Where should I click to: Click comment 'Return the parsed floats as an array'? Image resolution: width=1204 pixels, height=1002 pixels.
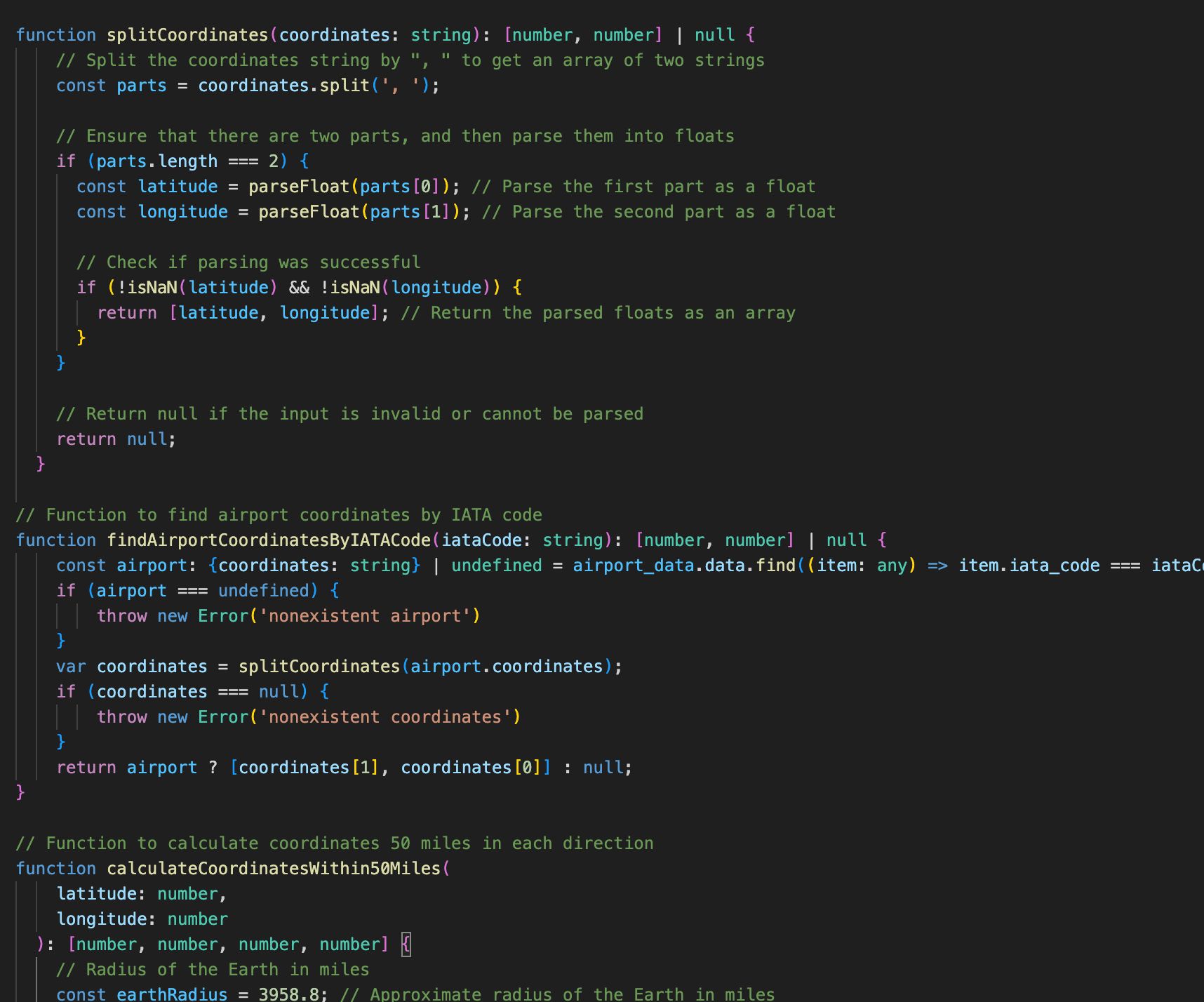pyautogui.click(x=598, y=313)
